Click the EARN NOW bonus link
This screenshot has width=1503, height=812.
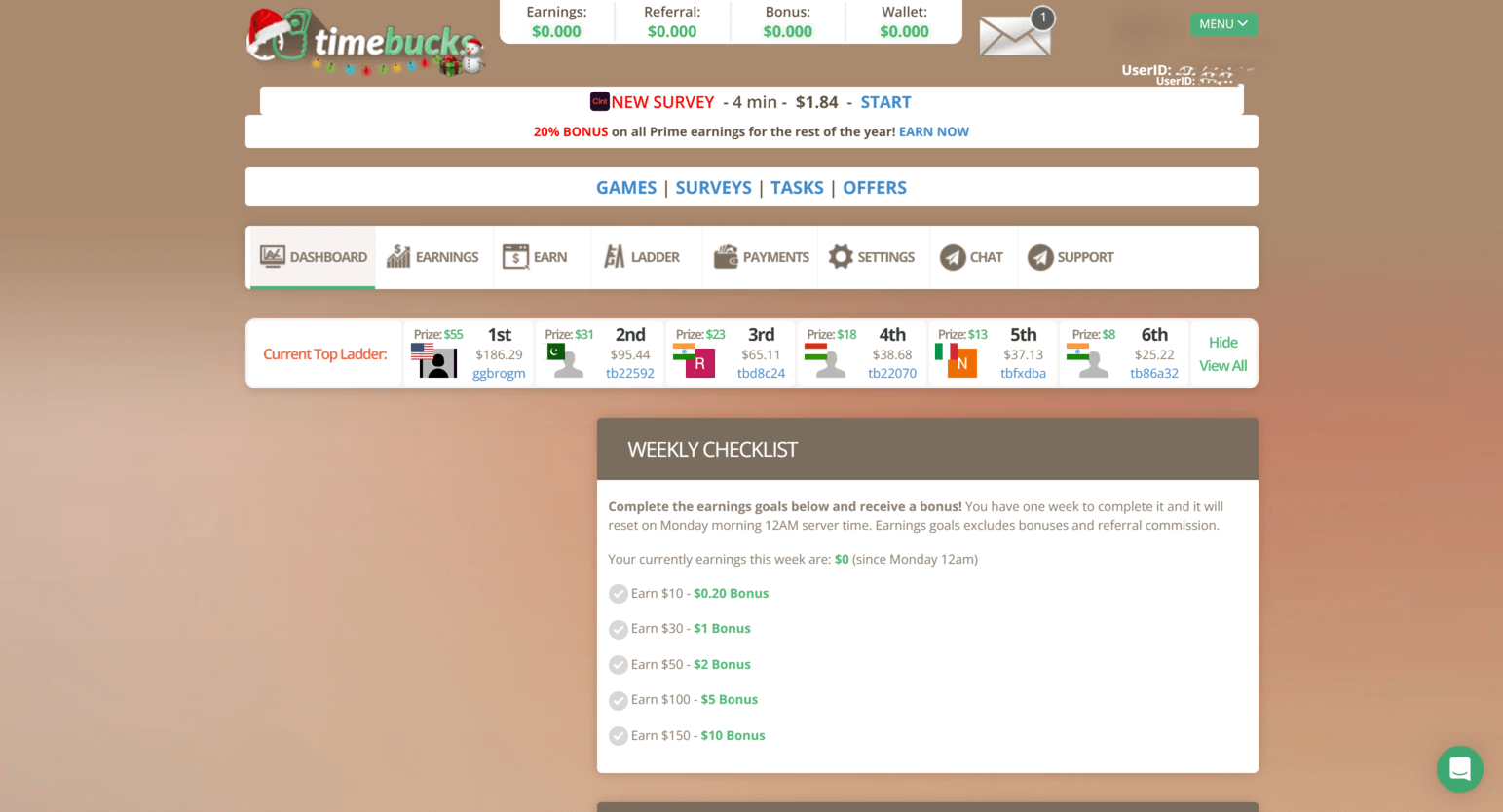pyautogui.click(x=933, y=131)
